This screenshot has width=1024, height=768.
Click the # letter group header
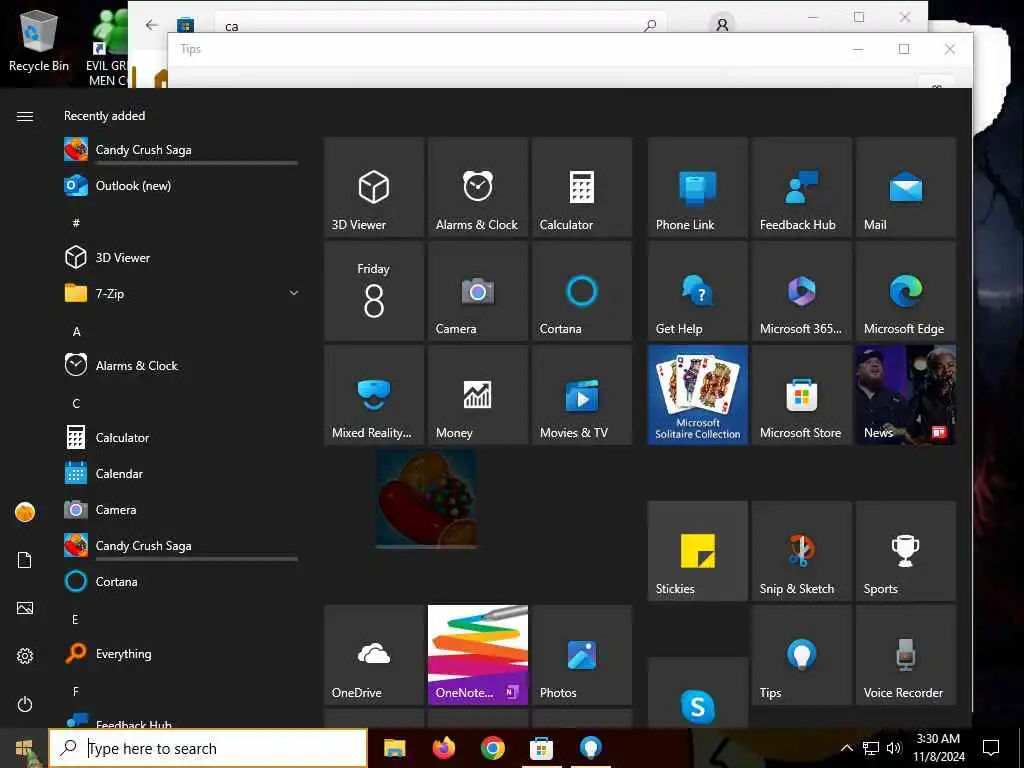point(76,223)
